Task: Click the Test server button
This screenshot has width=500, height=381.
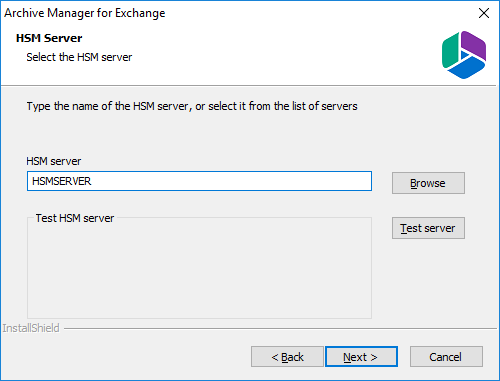Action: point(428,228)
